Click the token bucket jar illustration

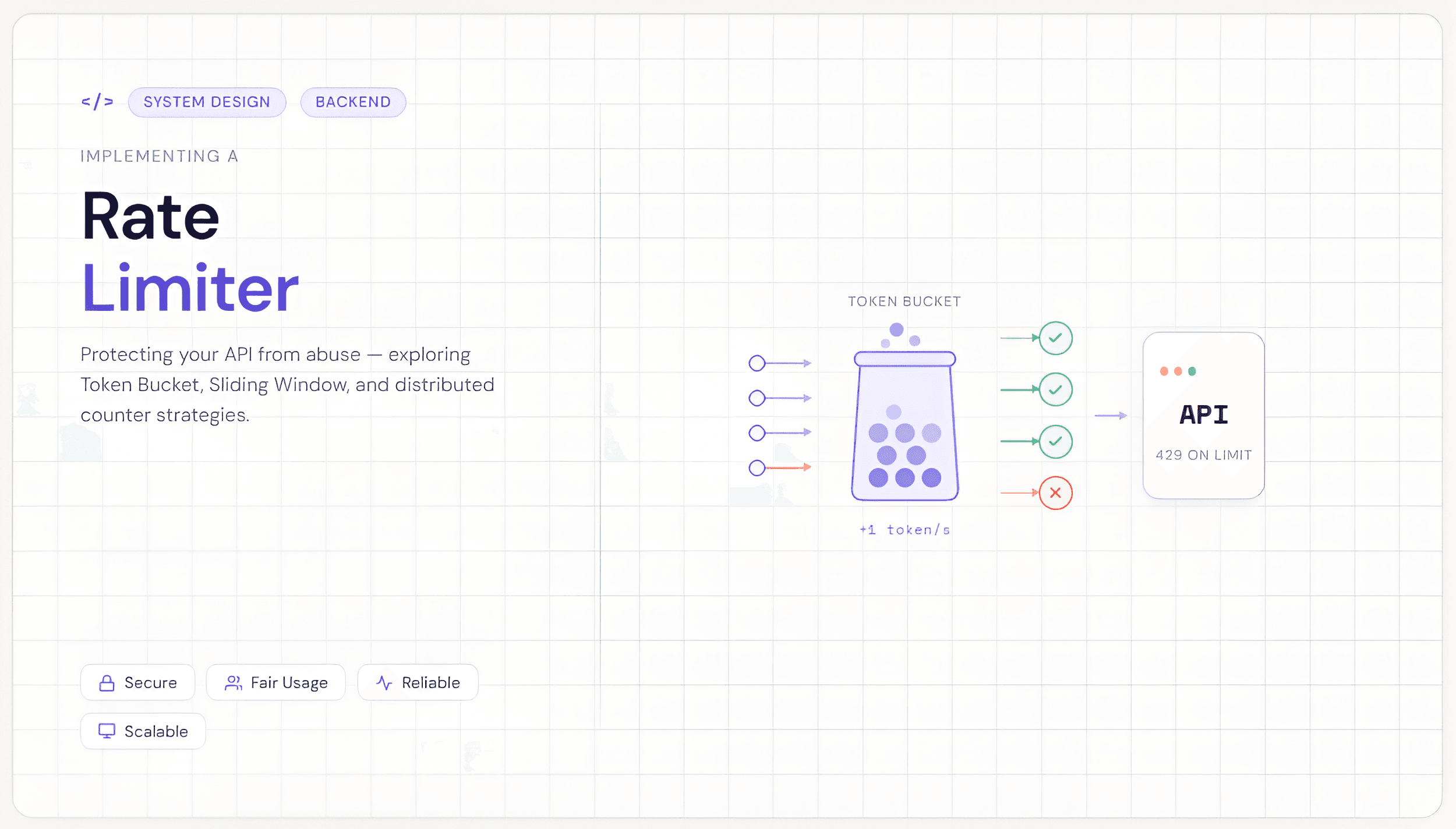click(x=904, y=425)
